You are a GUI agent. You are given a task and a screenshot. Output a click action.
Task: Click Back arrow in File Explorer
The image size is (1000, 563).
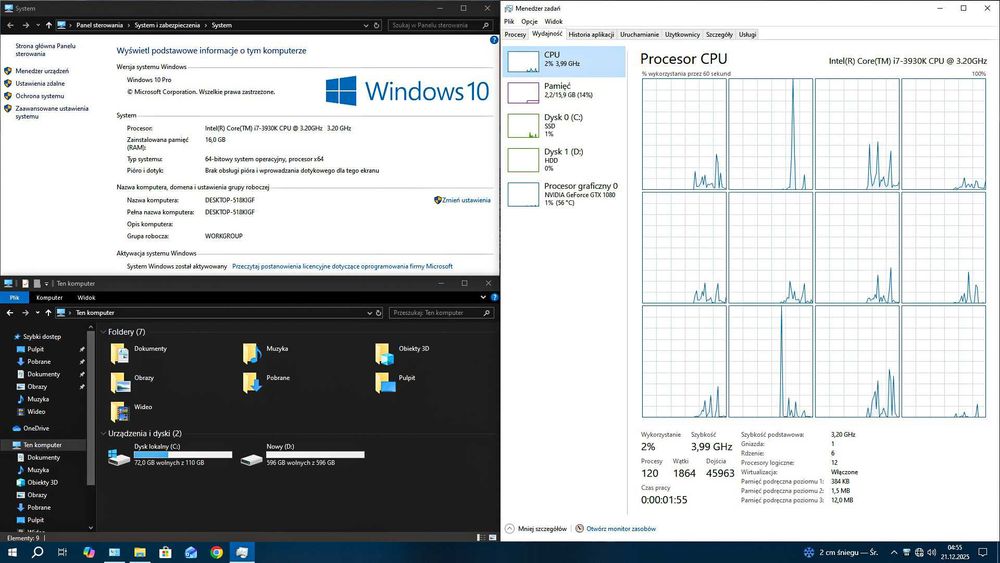(10, 312)
